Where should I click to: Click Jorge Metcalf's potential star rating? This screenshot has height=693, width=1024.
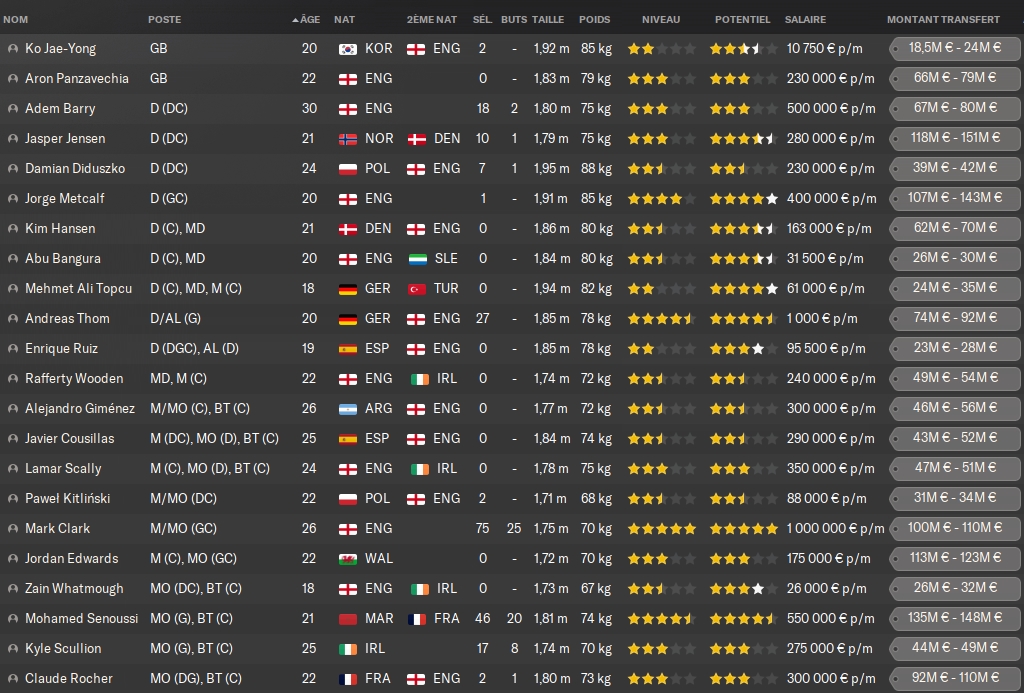pos(743,199)
